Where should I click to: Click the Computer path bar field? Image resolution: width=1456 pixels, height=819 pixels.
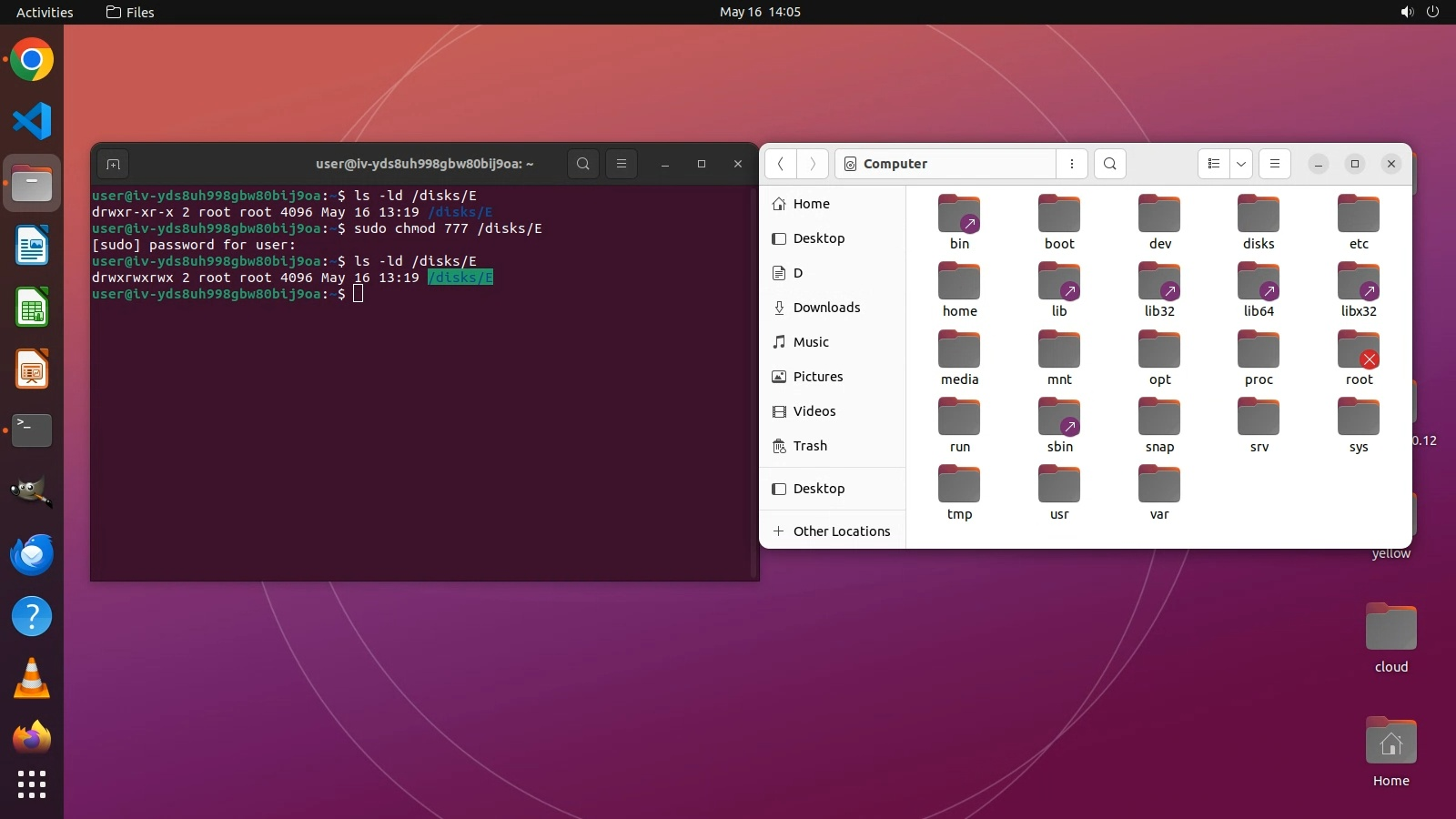946,164
